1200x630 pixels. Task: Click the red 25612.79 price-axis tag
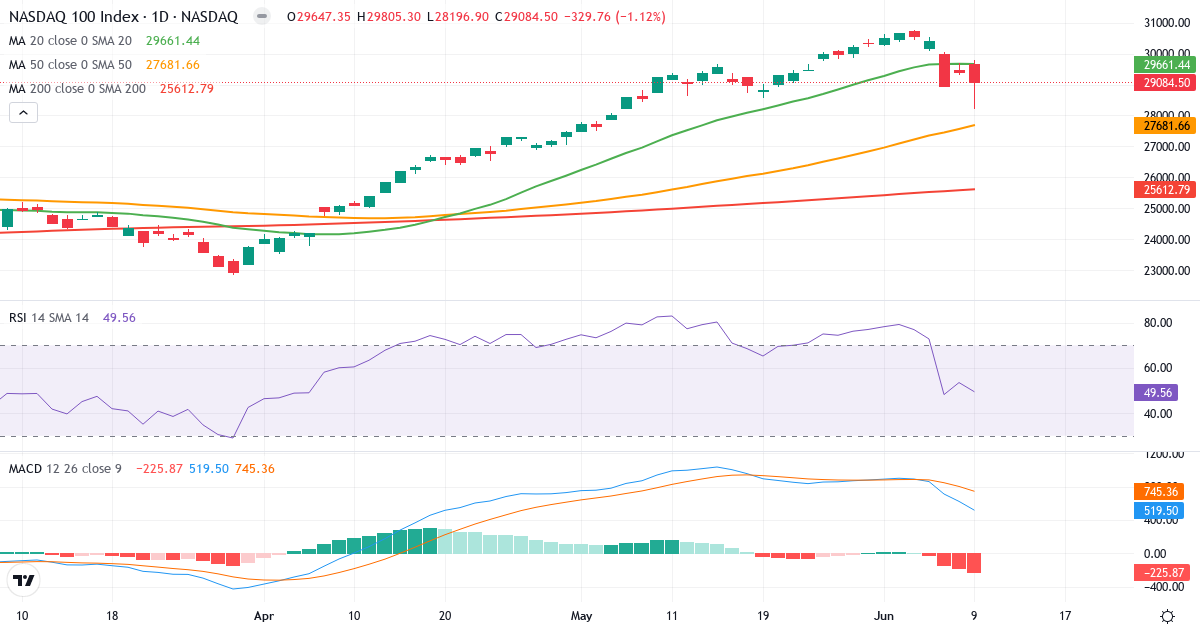coord(1165,190)
